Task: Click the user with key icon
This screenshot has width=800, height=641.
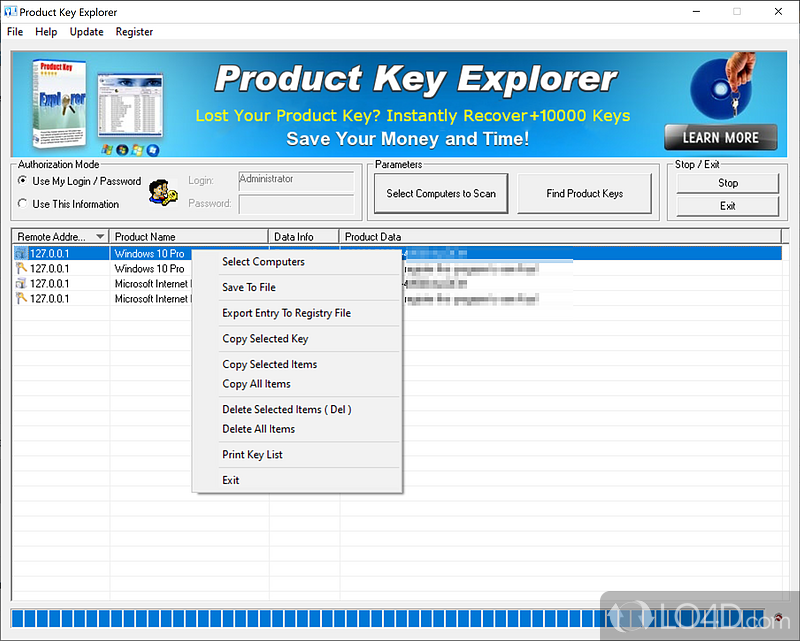Action: (x=163, y=193)
